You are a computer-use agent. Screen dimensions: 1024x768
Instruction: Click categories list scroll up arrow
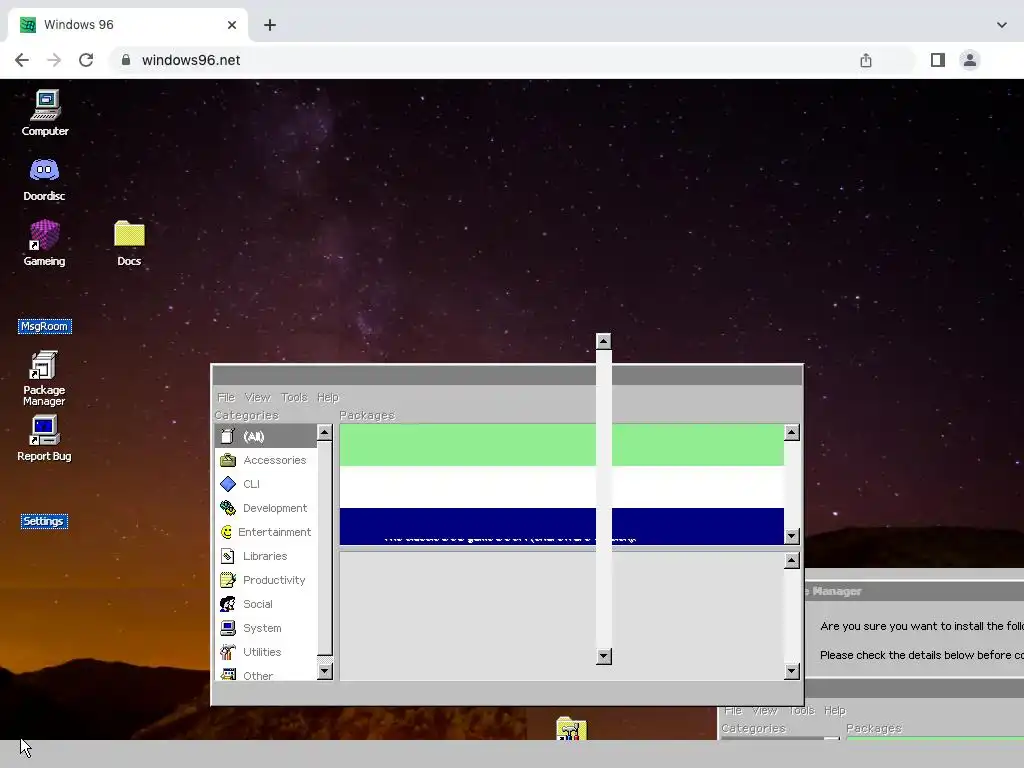point(325,432)
